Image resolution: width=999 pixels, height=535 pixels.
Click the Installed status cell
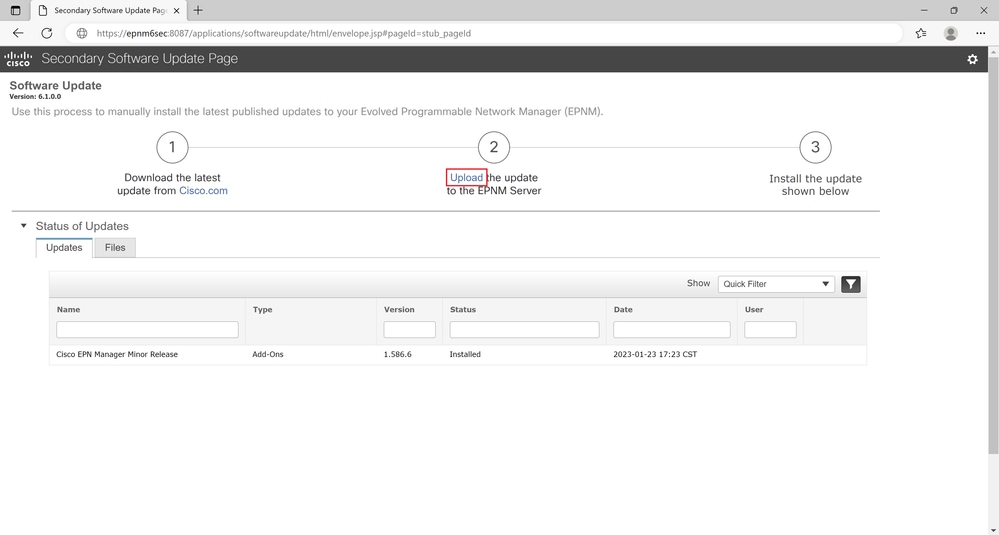point(465,355)
